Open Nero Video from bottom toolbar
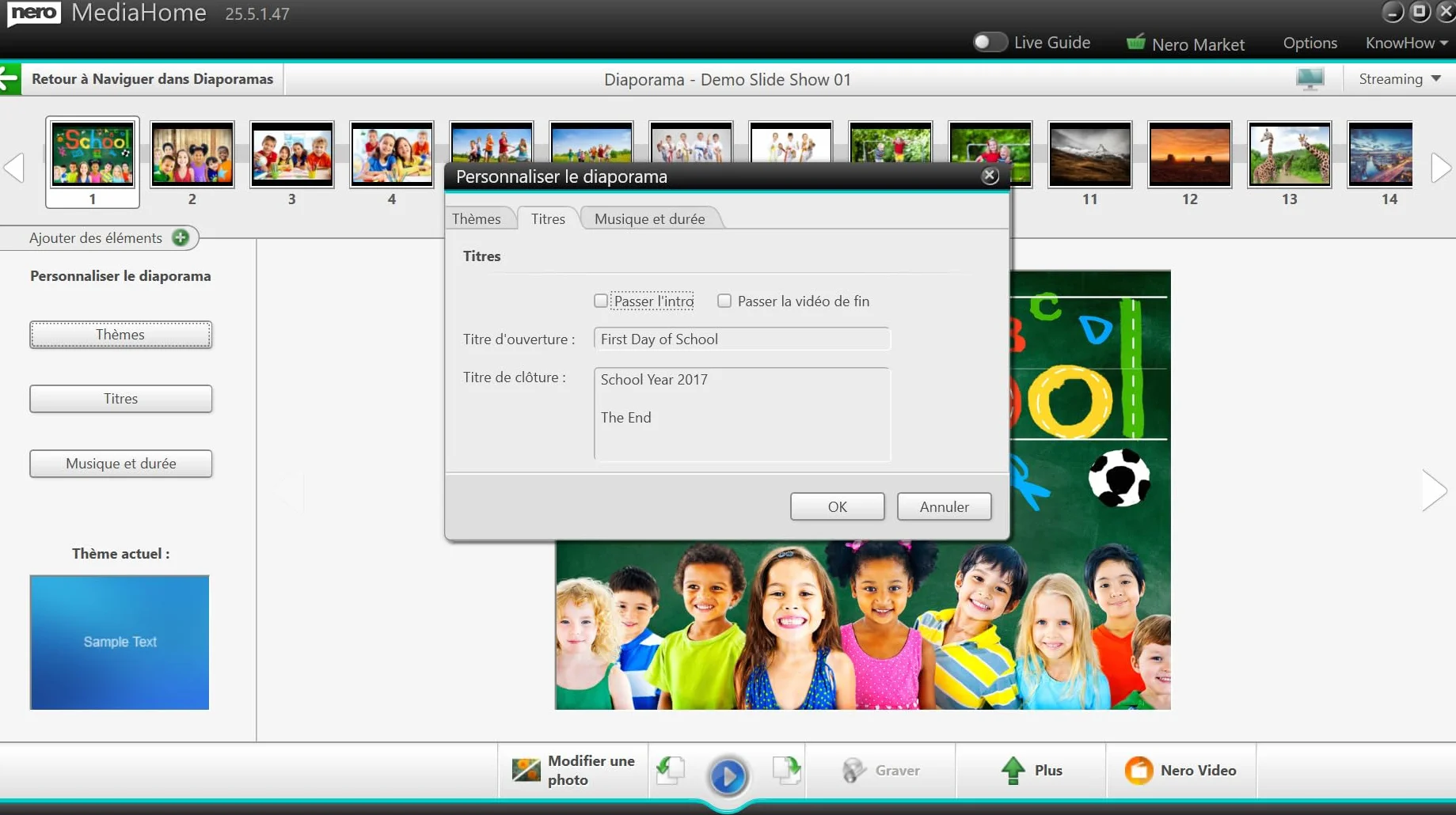 [x=1180, y=770]
